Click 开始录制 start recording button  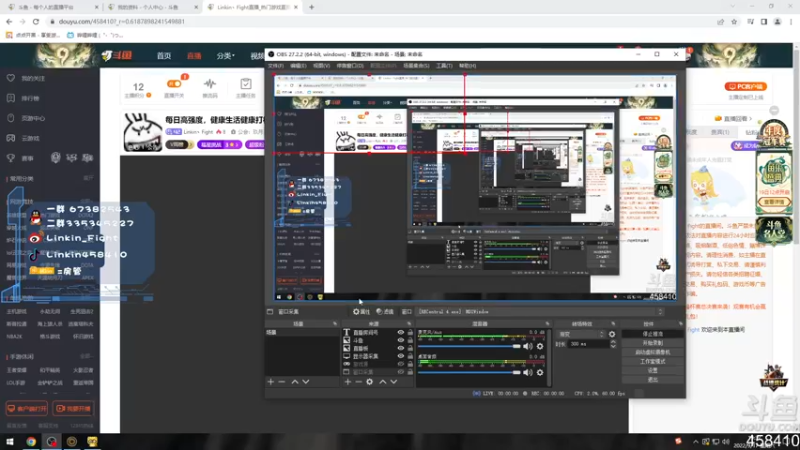pyautogui.click(x=653, y=343)
